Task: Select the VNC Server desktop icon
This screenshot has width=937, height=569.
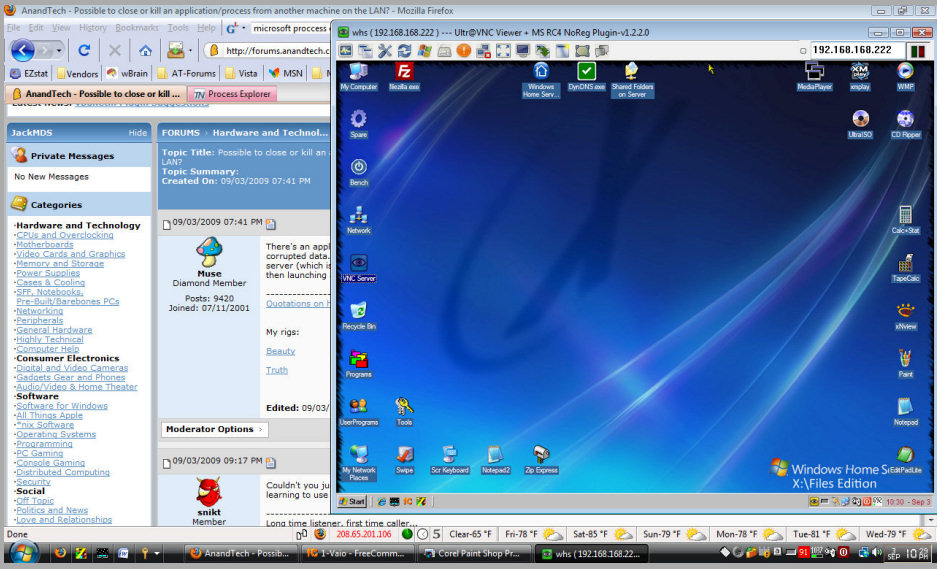Action: tap(359, 268)
